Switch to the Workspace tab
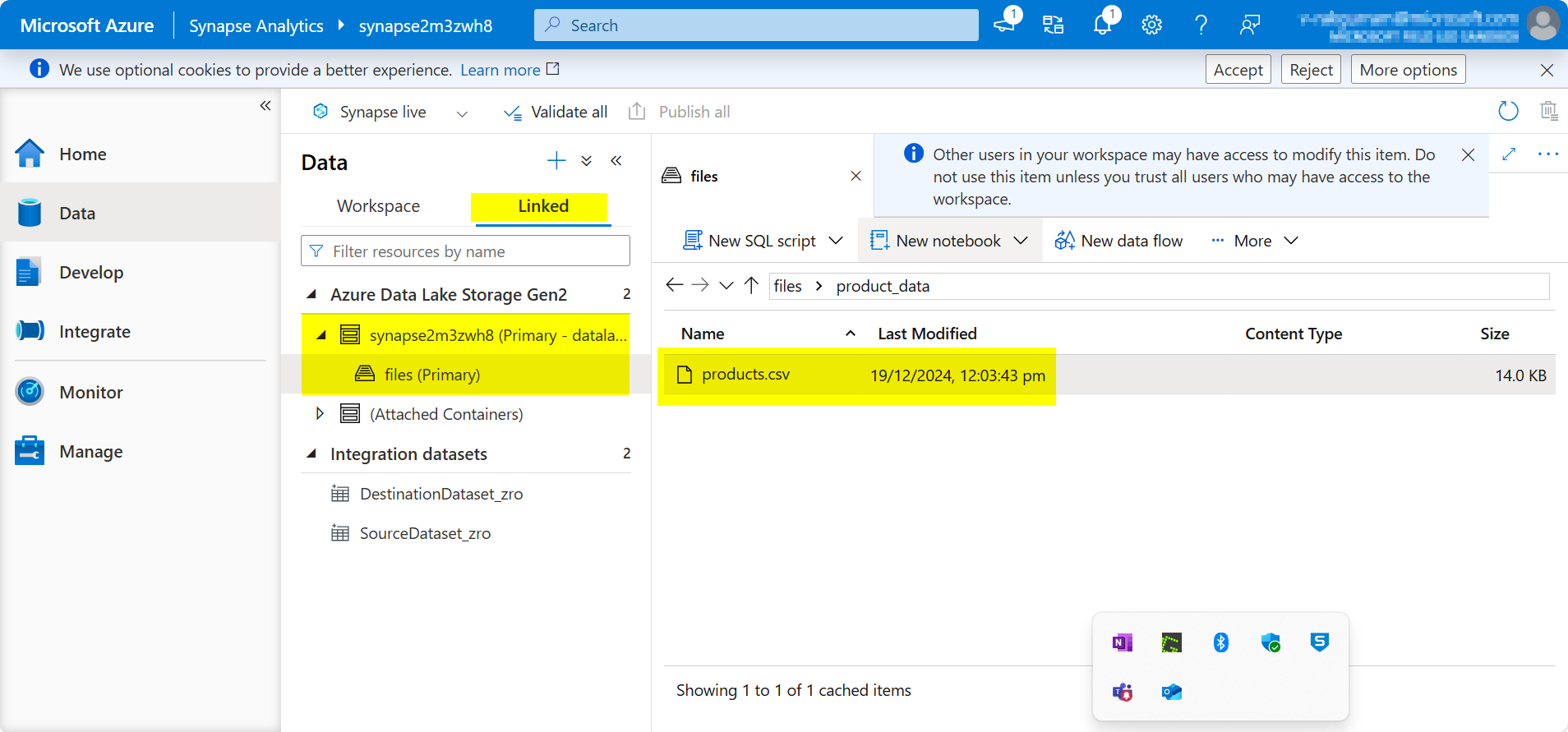 (x=378, y=206)
